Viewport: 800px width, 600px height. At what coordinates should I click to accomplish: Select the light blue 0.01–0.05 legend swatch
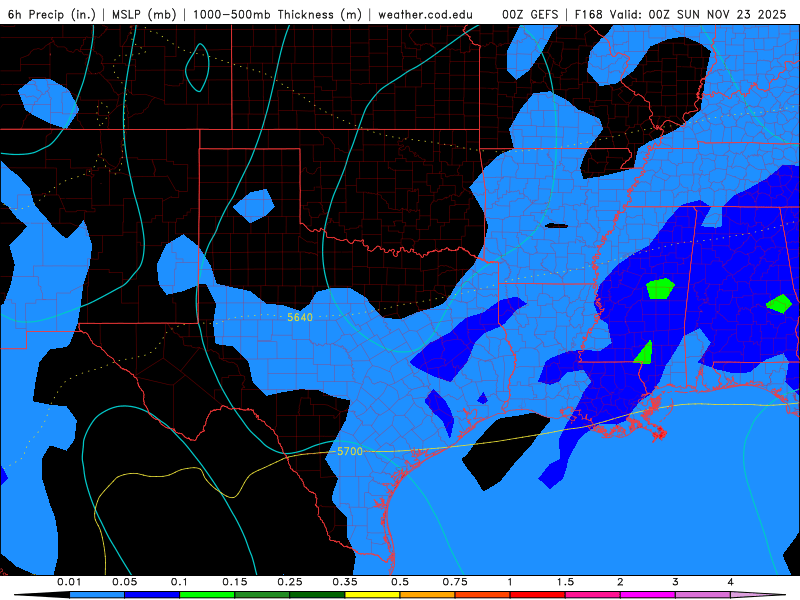click(97, 595)
